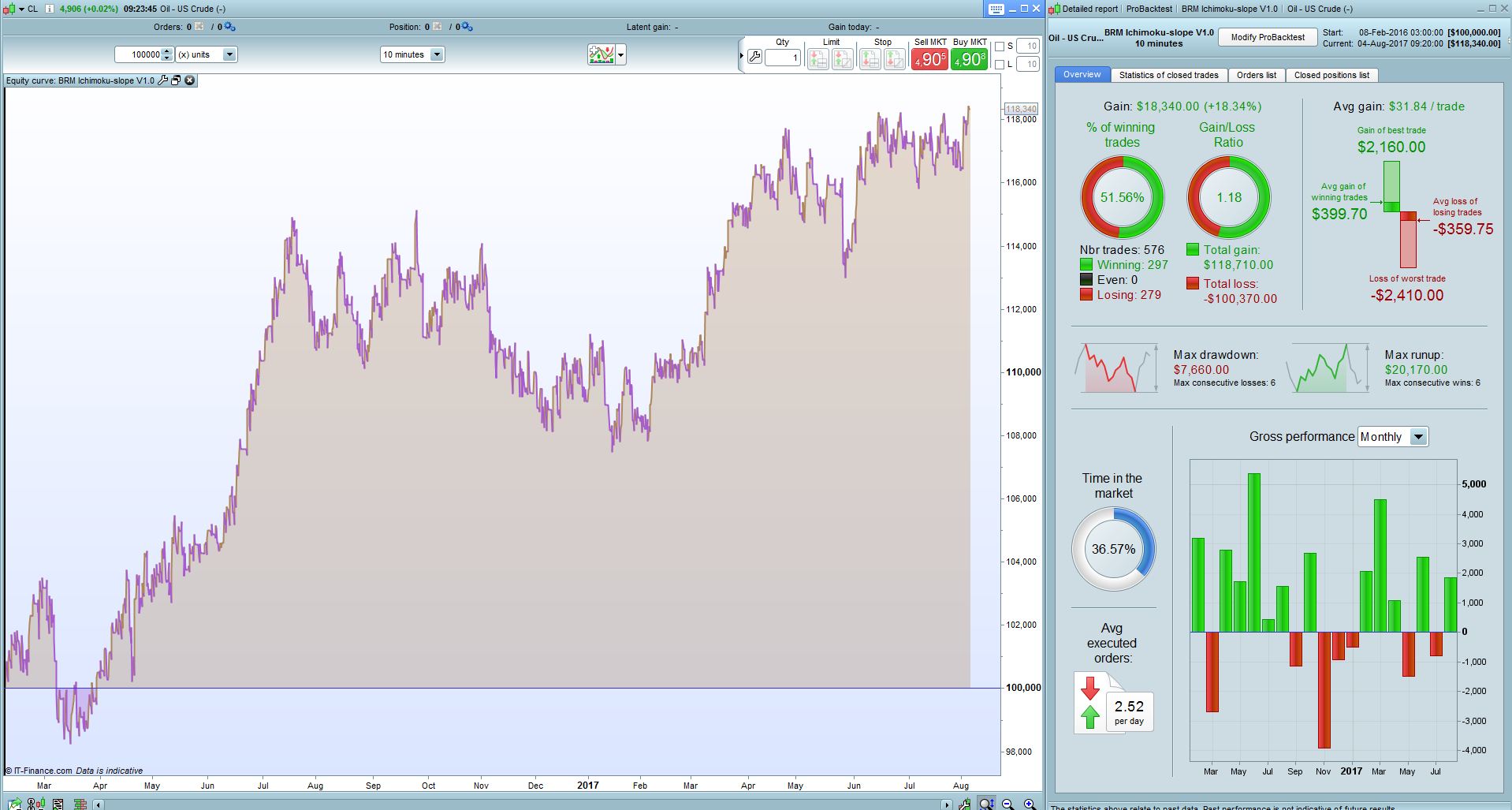Click the icon left of the bottom magnifier tools

965,804
